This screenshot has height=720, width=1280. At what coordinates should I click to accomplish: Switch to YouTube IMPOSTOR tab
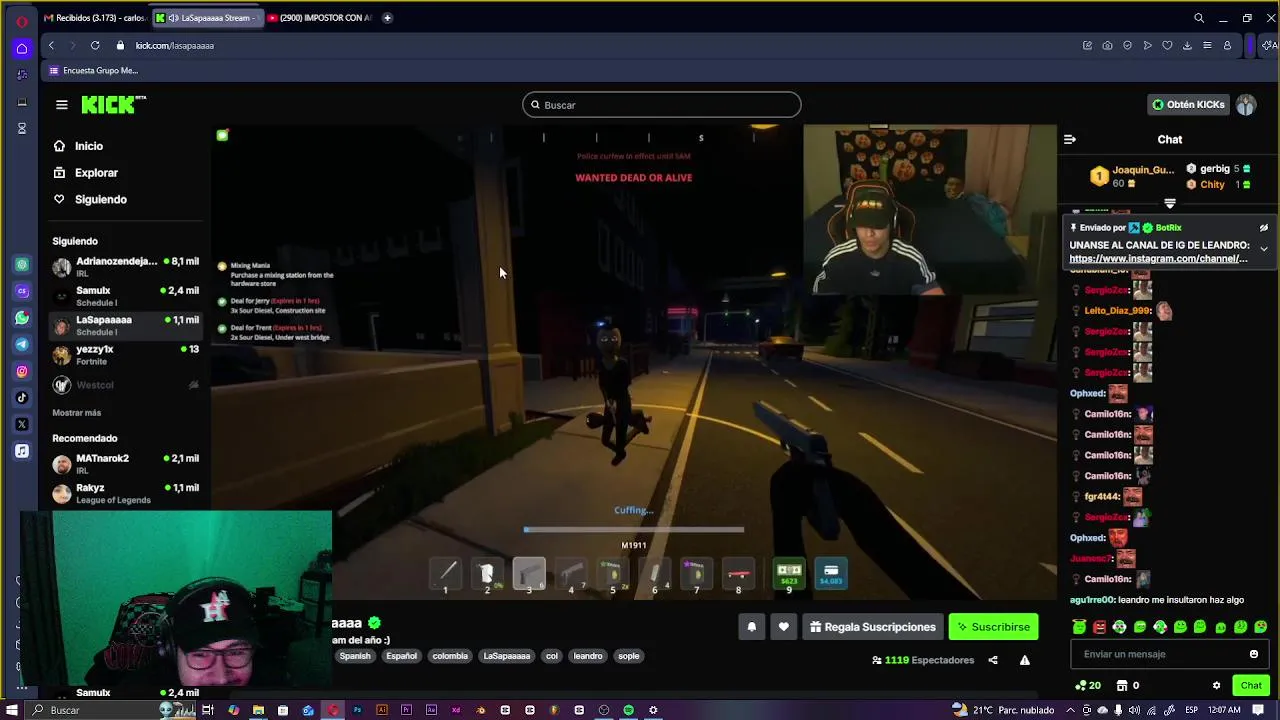click(320, 18)
